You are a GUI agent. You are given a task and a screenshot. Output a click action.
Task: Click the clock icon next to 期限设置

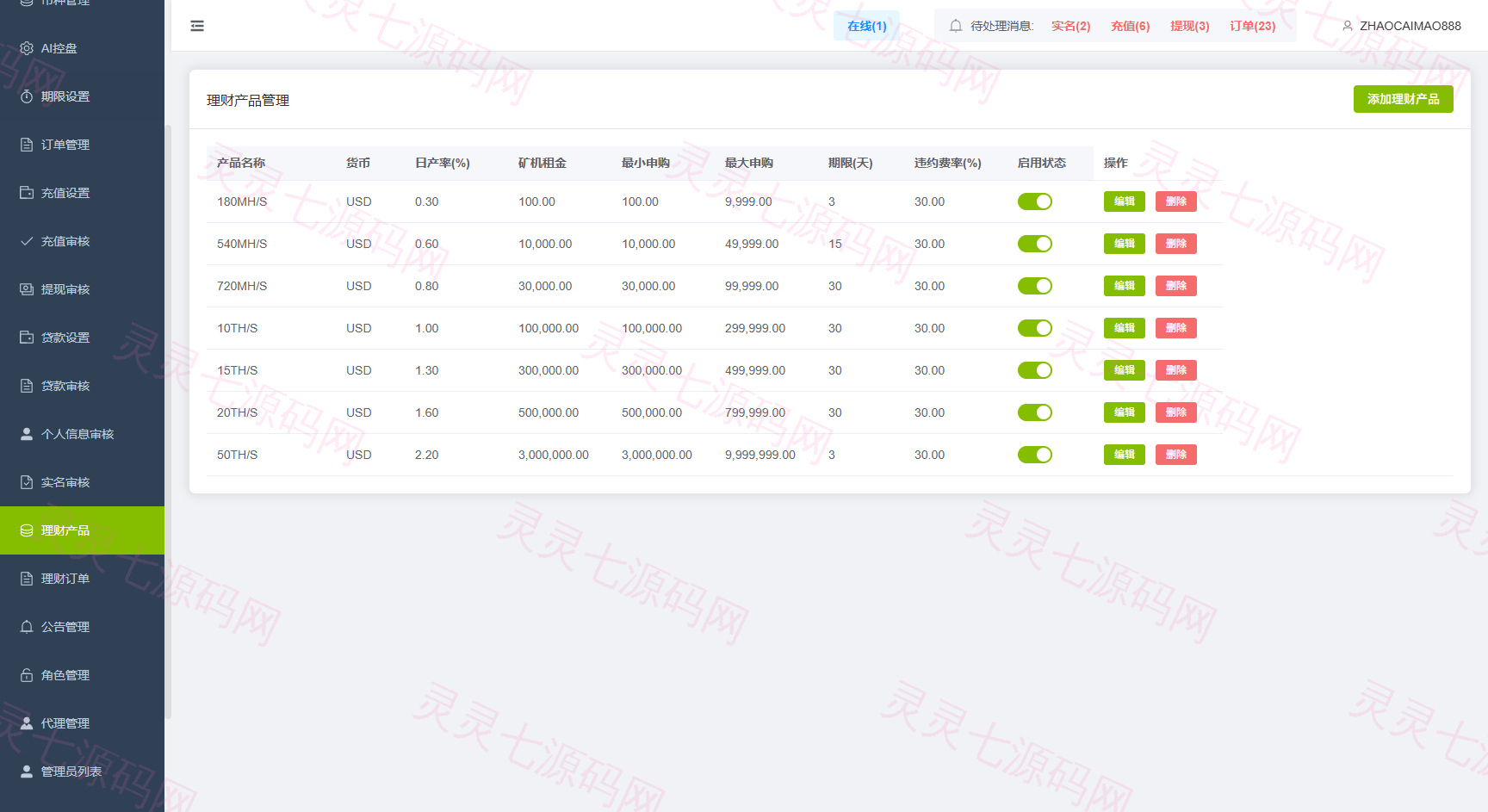(x=27, y=96)
